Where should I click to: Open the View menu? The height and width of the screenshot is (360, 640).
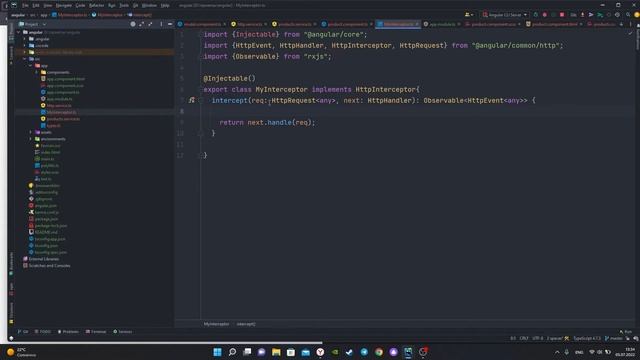48,5
